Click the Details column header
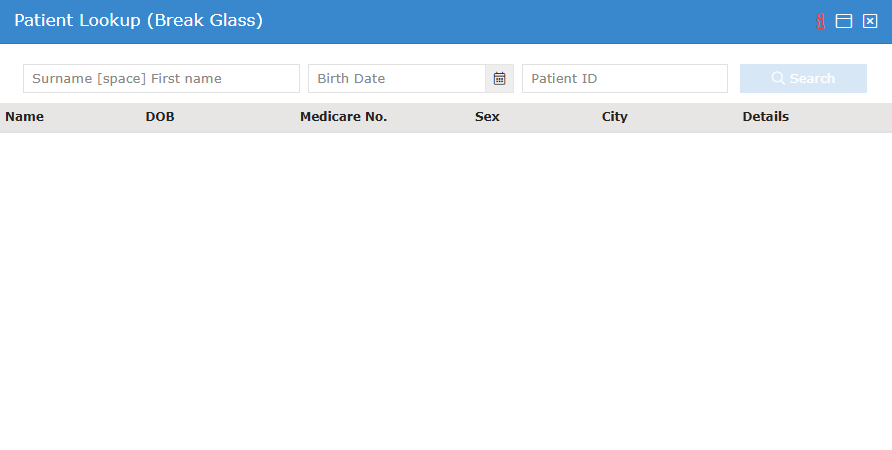This screenshot has width=892, height=450. [x=765, y=117]
